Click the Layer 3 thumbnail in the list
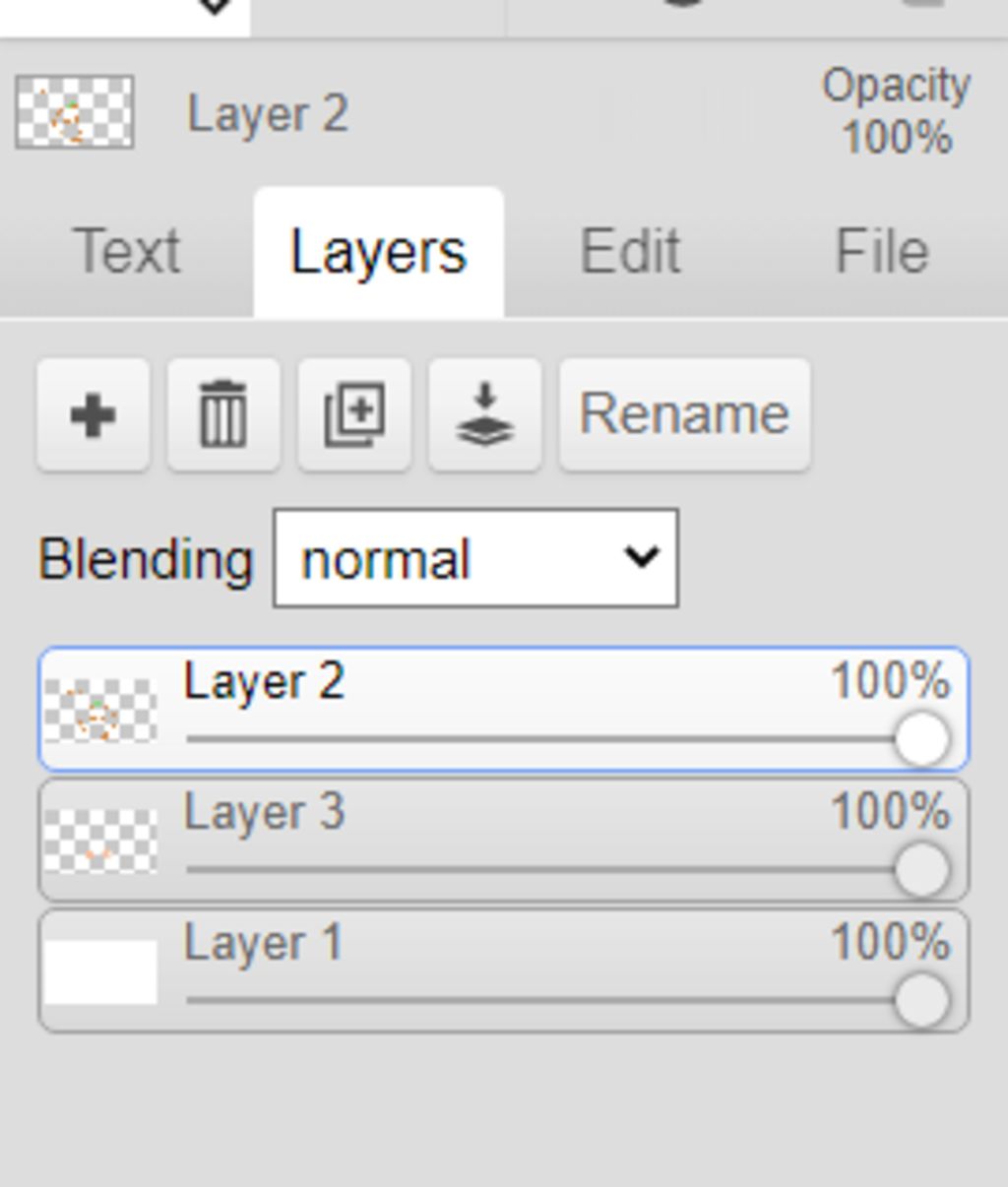The image size is (1008, 1187). point(100,842)
